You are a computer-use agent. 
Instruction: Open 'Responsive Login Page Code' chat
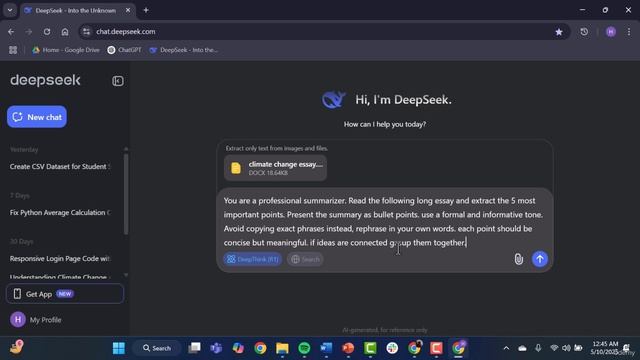[x=60, y=259]
